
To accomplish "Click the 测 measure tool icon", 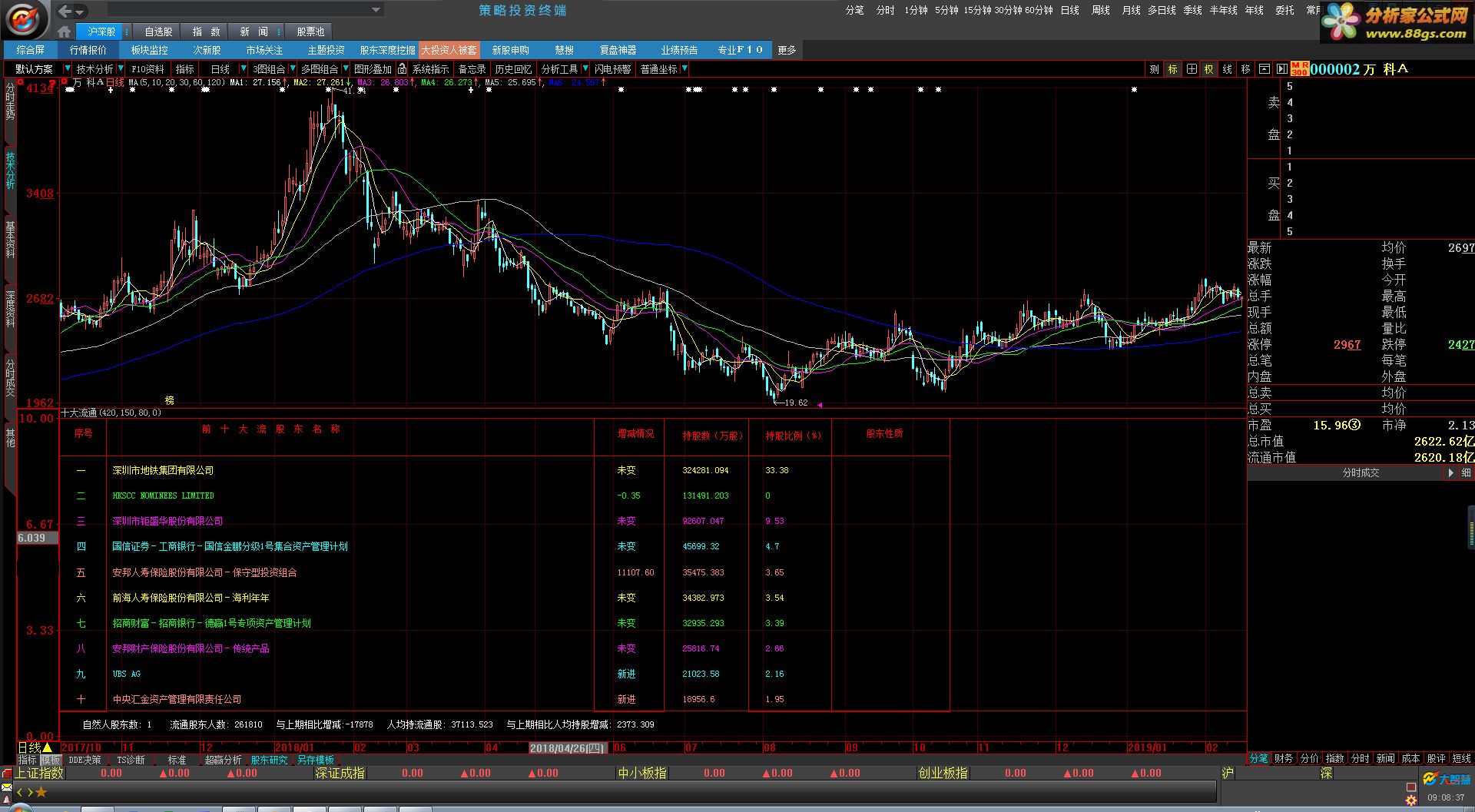I will click(1154, 69).
